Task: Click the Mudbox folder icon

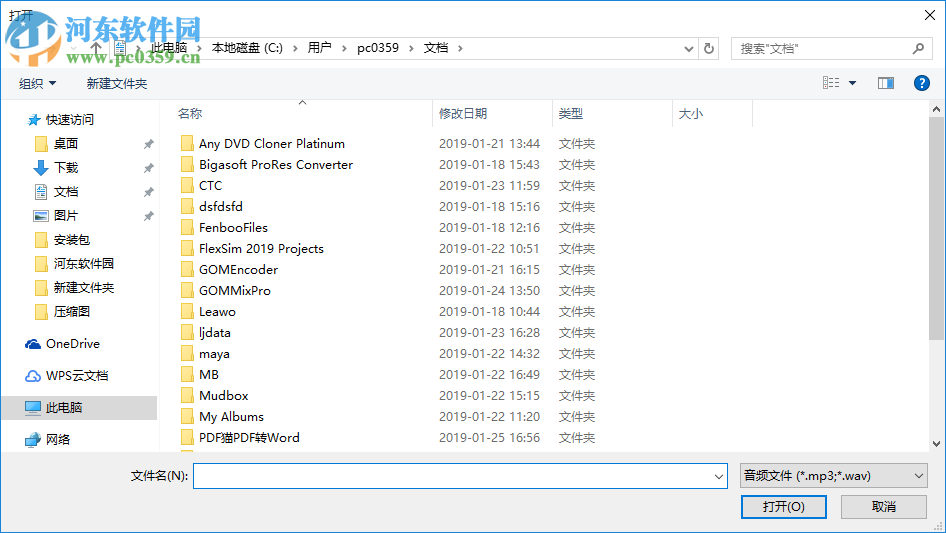Action: [188, 395]
